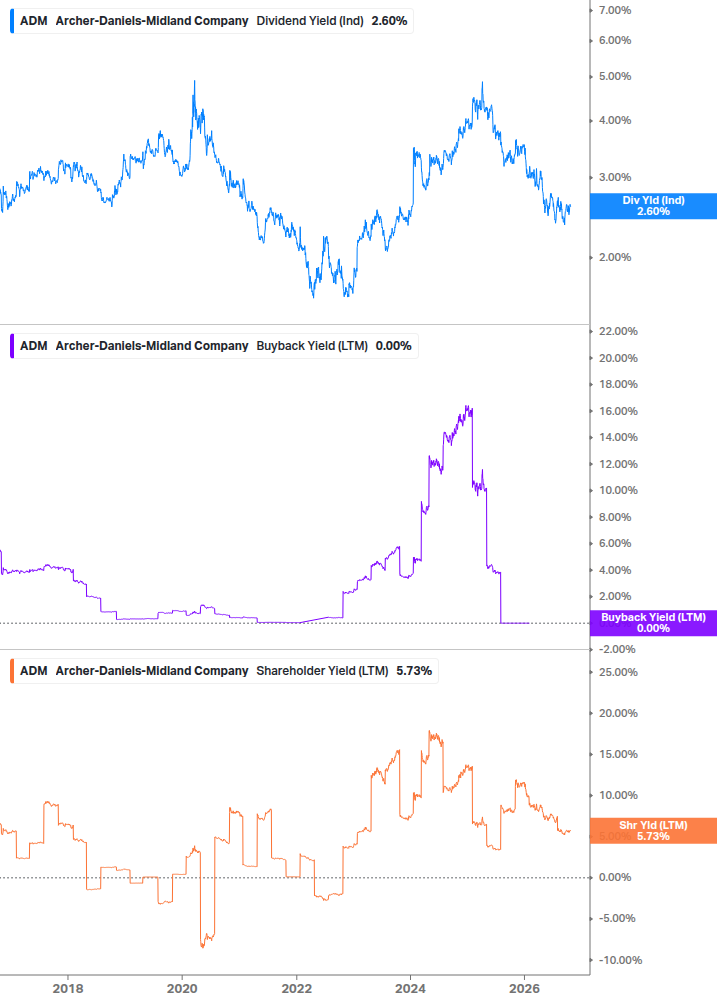Select the 'Shareholder Yield (LTM)' legend label
The height and width of the screenshot is (1005, 717).
(322, 671)
